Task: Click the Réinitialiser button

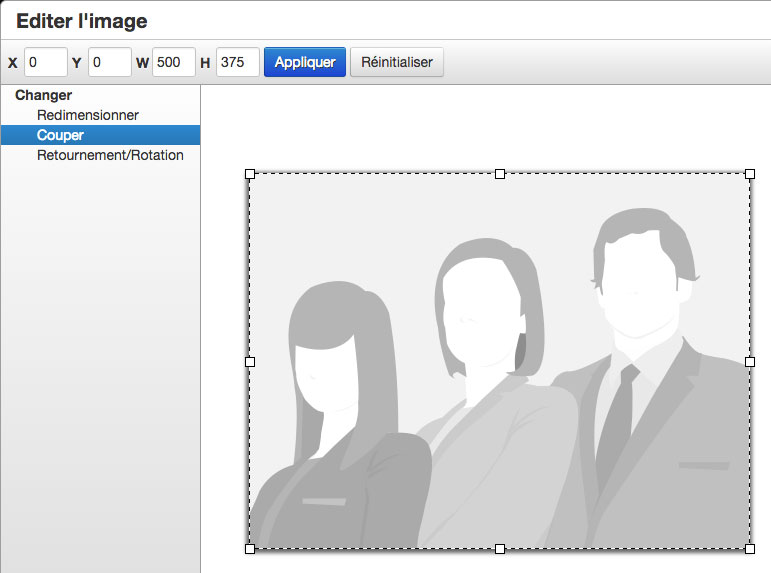Action: click(397, 62)
